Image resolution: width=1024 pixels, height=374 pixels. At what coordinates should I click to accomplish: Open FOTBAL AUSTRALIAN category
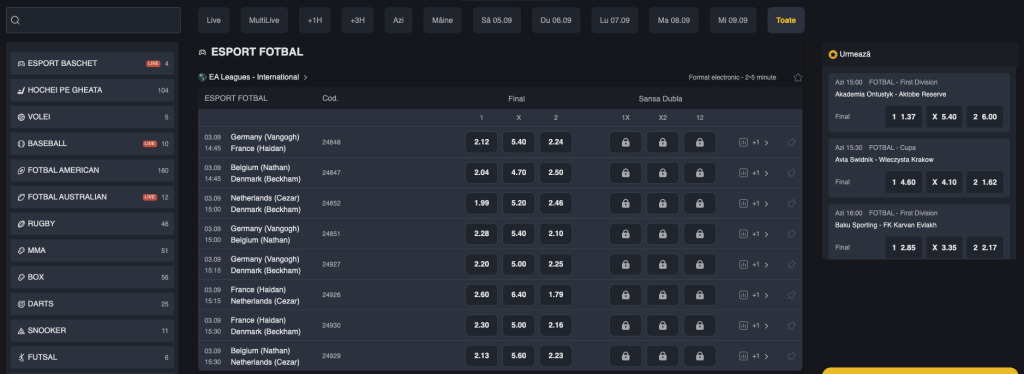click(x=92, y=197)
